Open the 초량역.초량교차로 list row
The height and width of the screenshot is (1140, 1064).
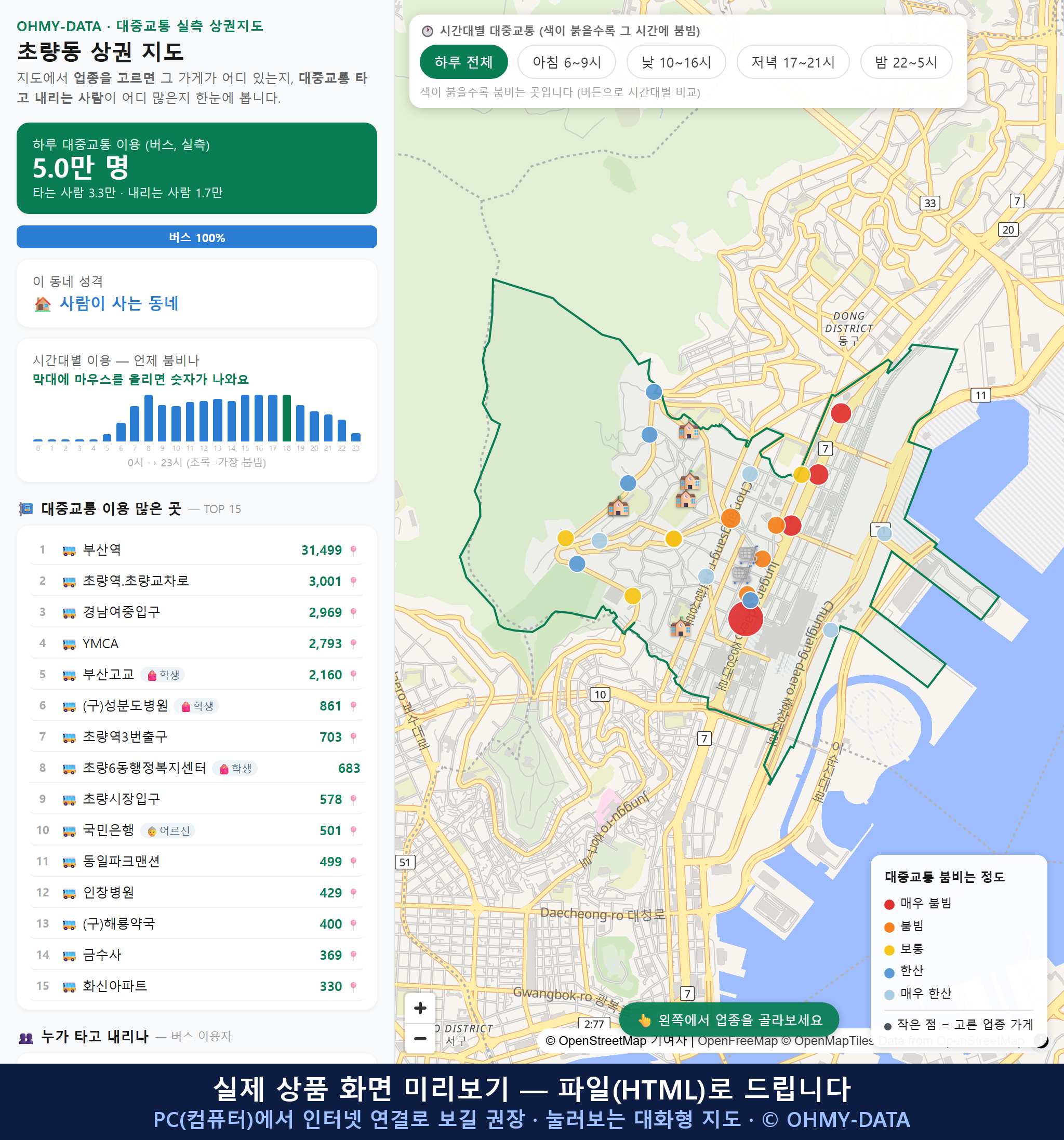tap(197, 581)
